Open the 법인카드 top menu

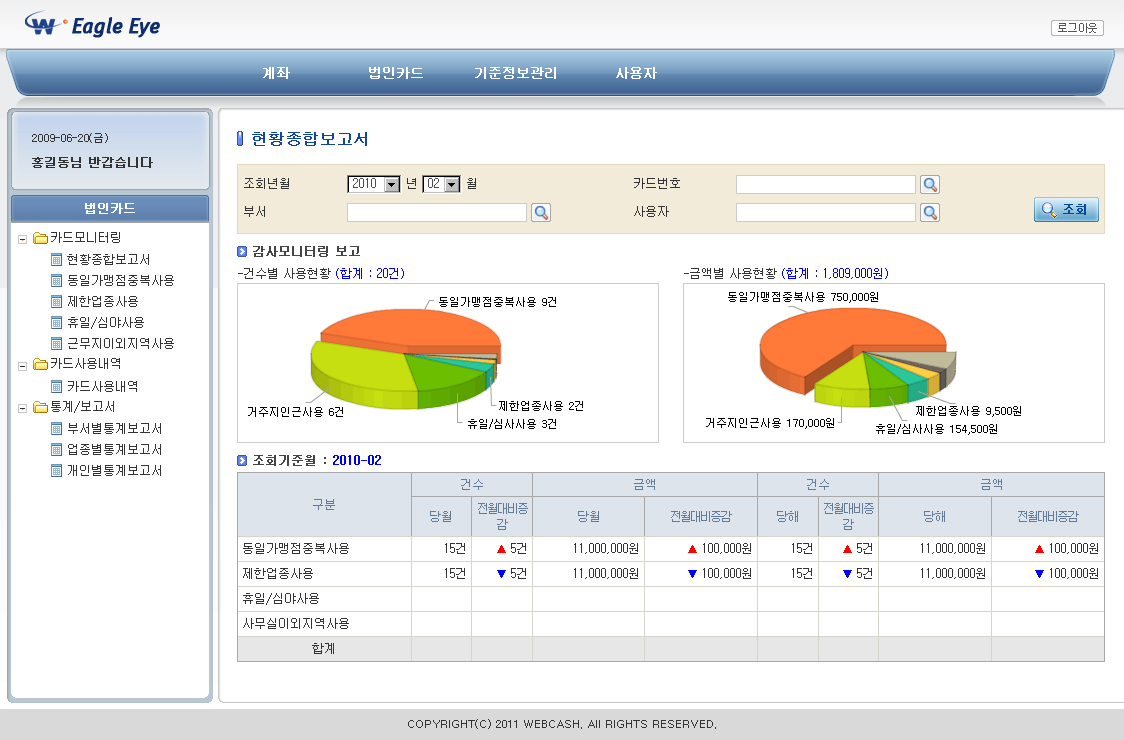(x=395, y=73)
